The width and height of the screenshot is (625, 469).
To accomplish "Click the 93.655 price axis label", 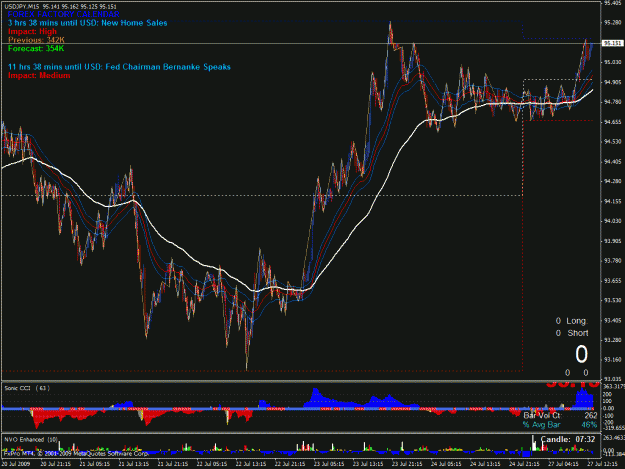I will (613, 281).
